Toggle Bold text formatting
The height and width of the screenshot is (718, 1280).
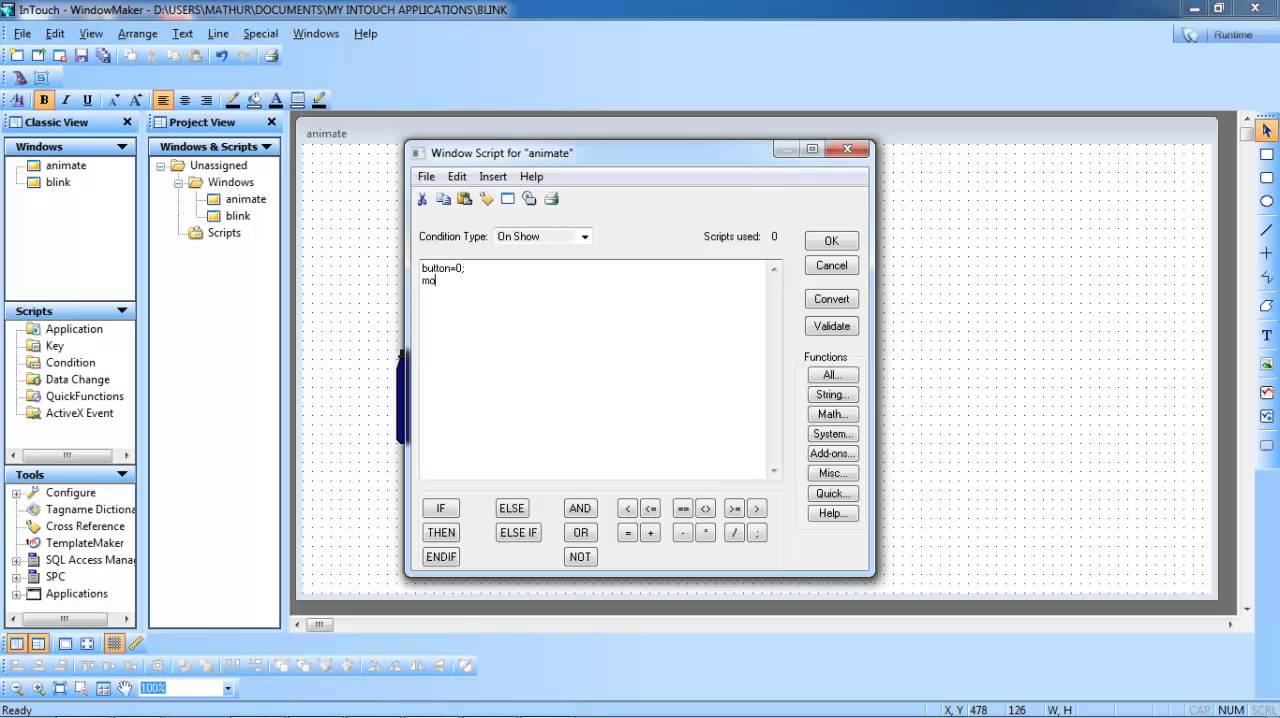44,100
